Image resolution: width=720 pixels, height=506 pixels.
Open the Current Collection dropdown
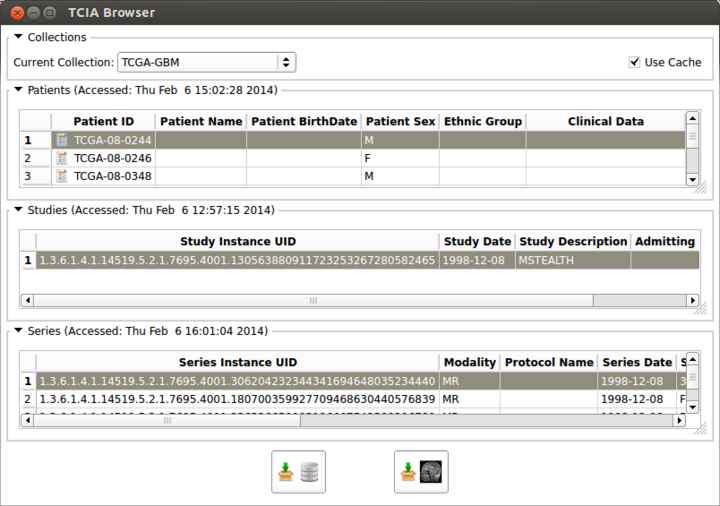[206, 62]
